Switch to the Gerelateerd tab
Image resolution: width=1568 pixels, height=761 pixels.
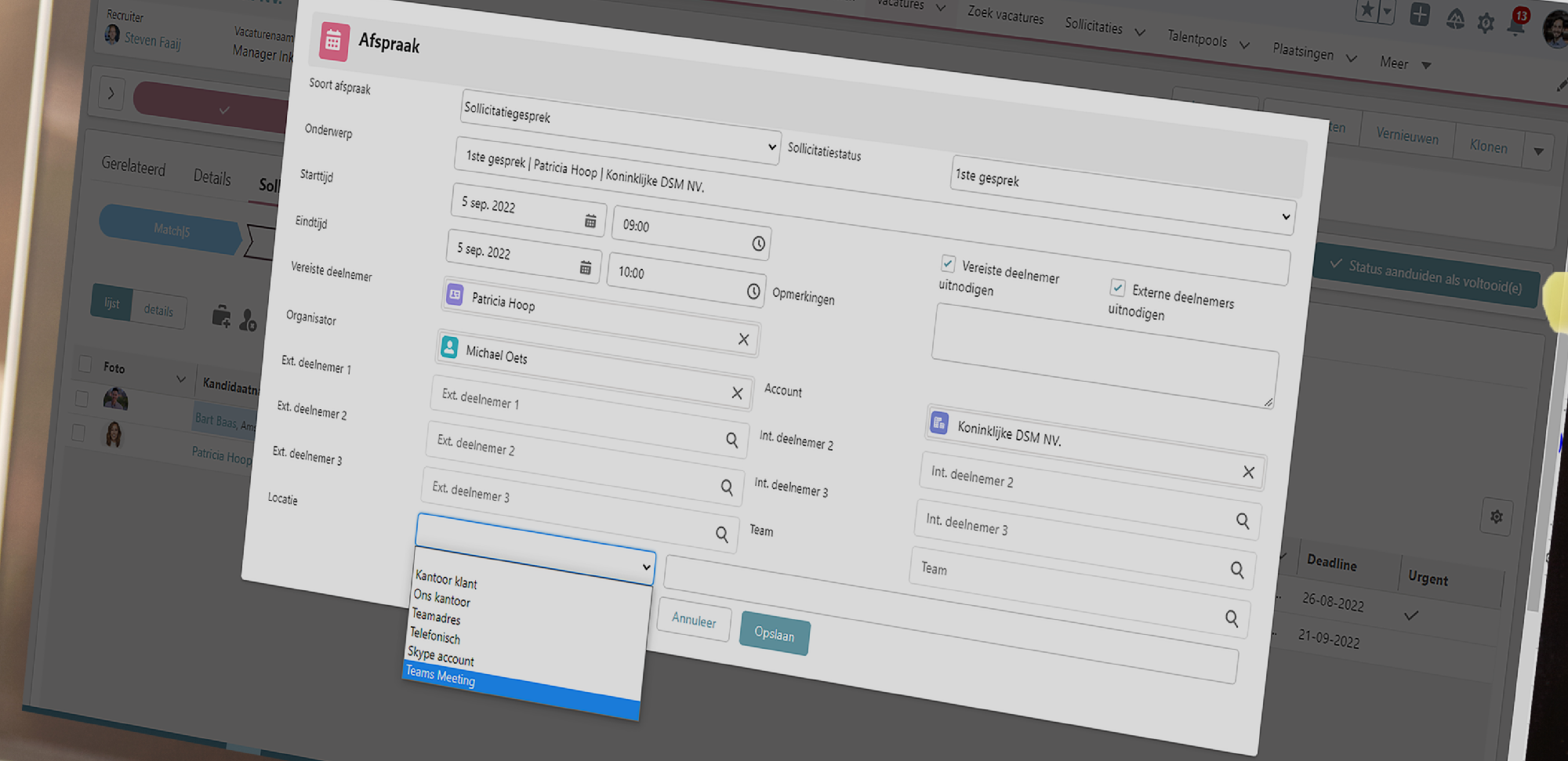point(133,166)
